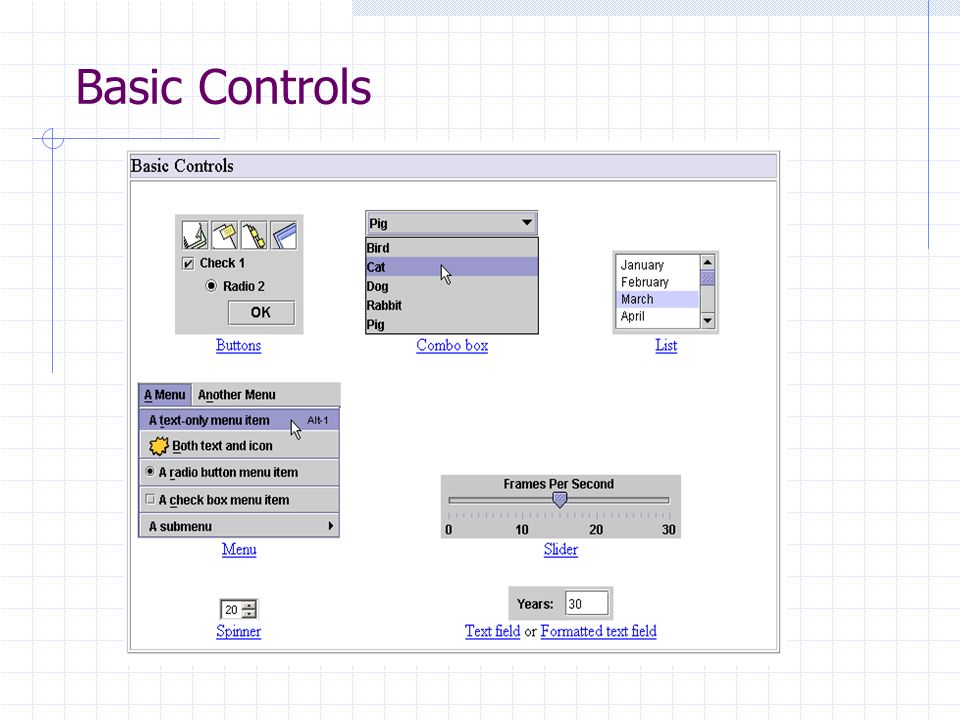Viewport: 960px width, 720px height.
Task: Click the first toolbar icon with papers and pen
Action: tap(195, 235)
